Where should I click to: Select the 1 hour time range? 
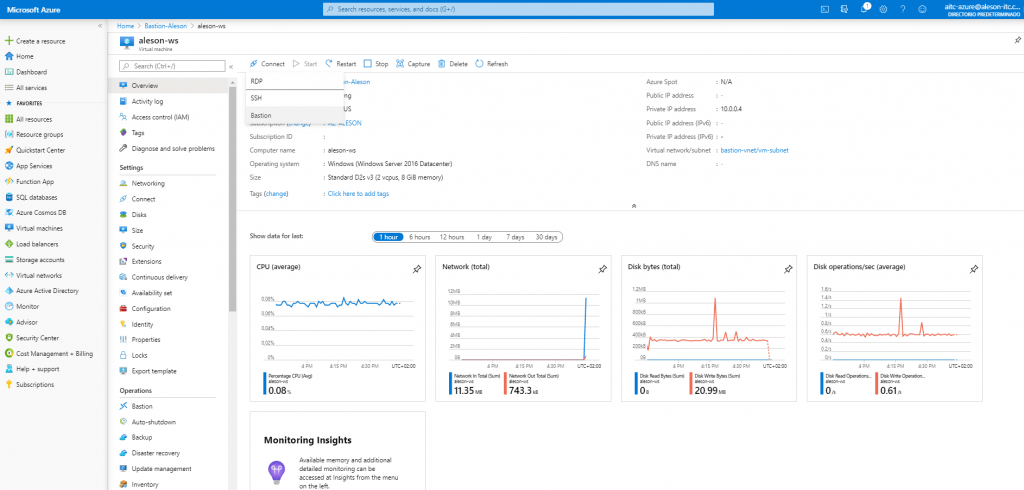pyautogui.click(x=389, y=237)
